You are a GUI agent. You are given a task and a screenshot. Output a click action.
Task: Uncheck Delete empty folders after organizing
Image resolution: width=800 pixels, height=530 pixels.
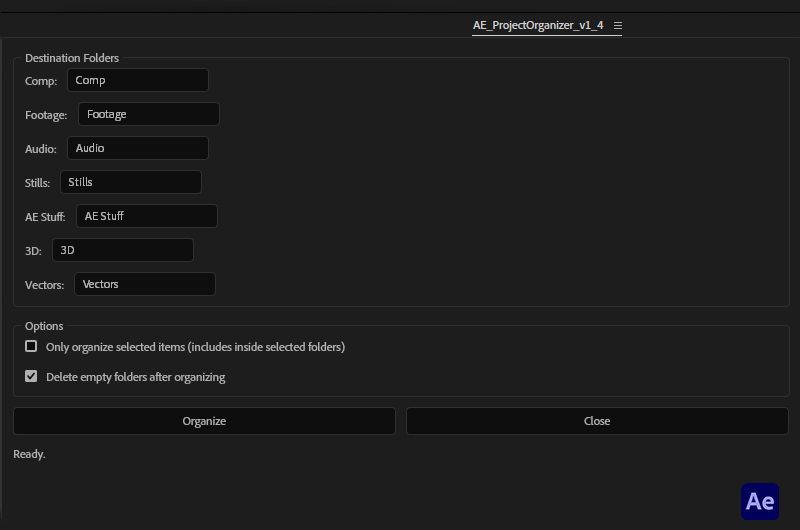point(31,377)
